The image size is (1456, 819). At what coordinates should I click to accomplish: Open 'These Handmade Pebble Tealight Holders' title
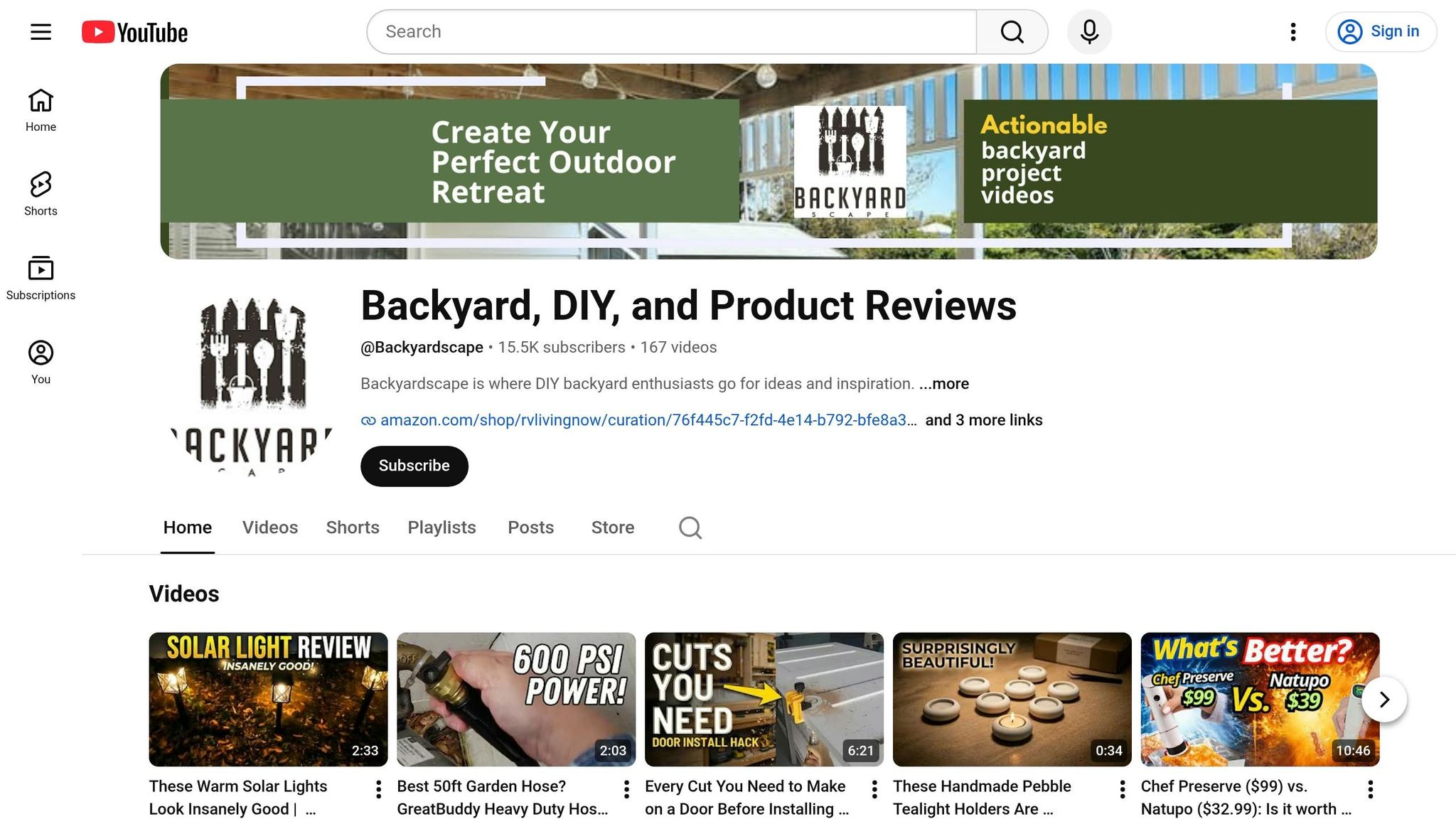pos(982,798)
